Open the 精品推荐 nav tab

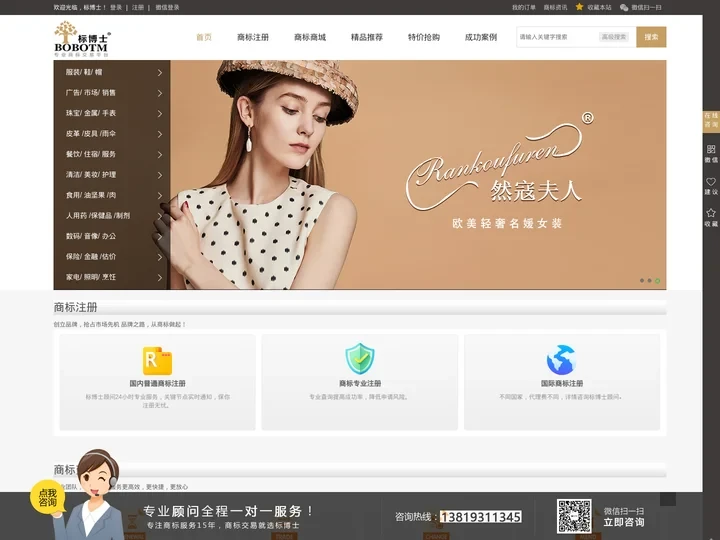pos(367,37)
